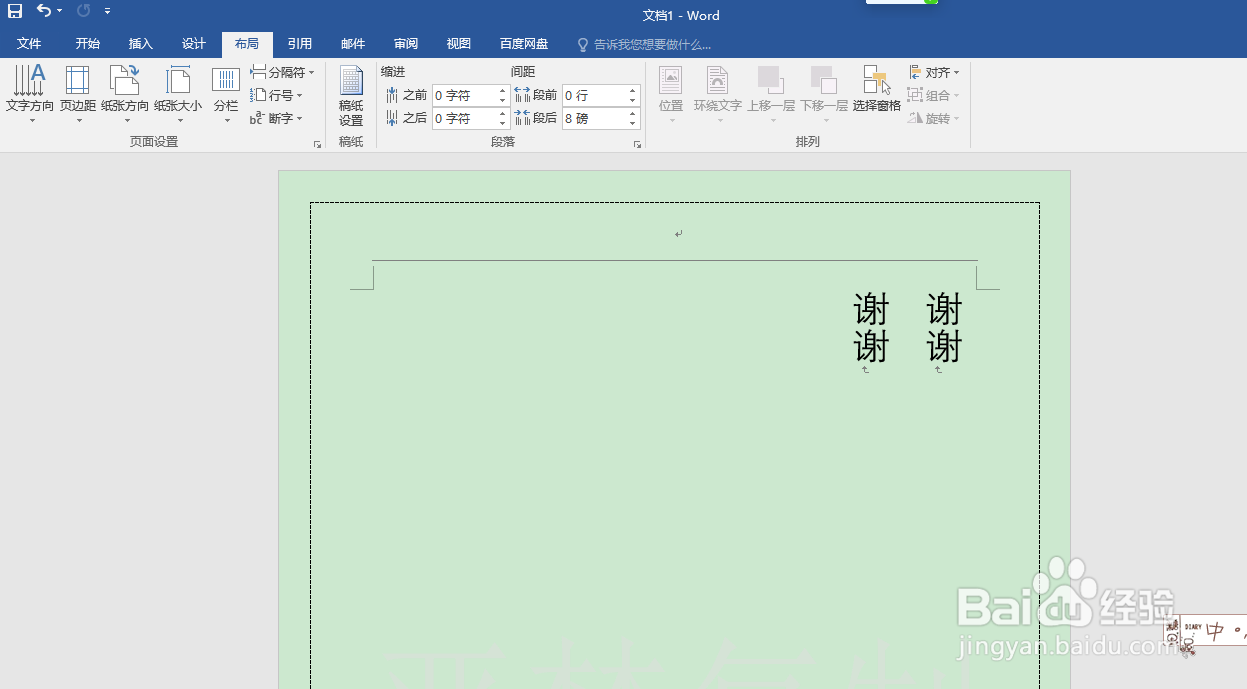Switch to the 审阅 tab
Screen dimensions: 1247x689
[406, 44]
